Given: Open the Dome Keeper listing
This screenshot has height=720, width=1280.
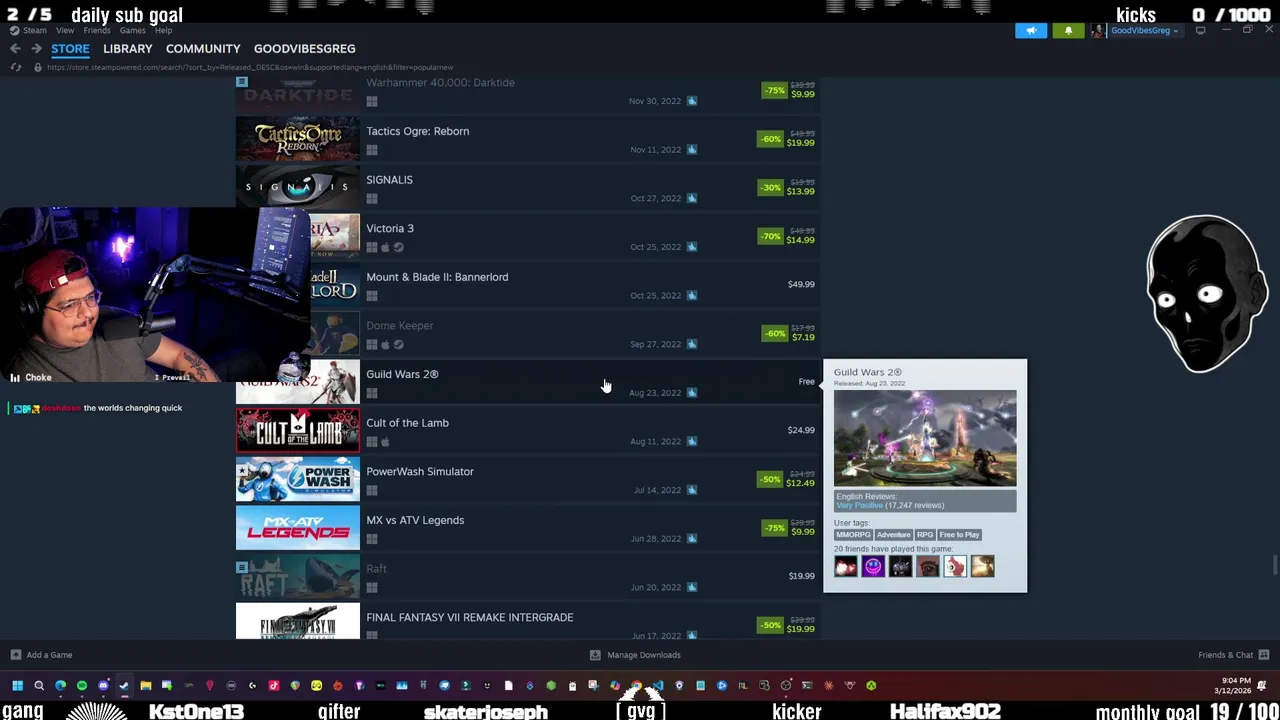Looking at the screenshot, I should click(x=528, y=333).
